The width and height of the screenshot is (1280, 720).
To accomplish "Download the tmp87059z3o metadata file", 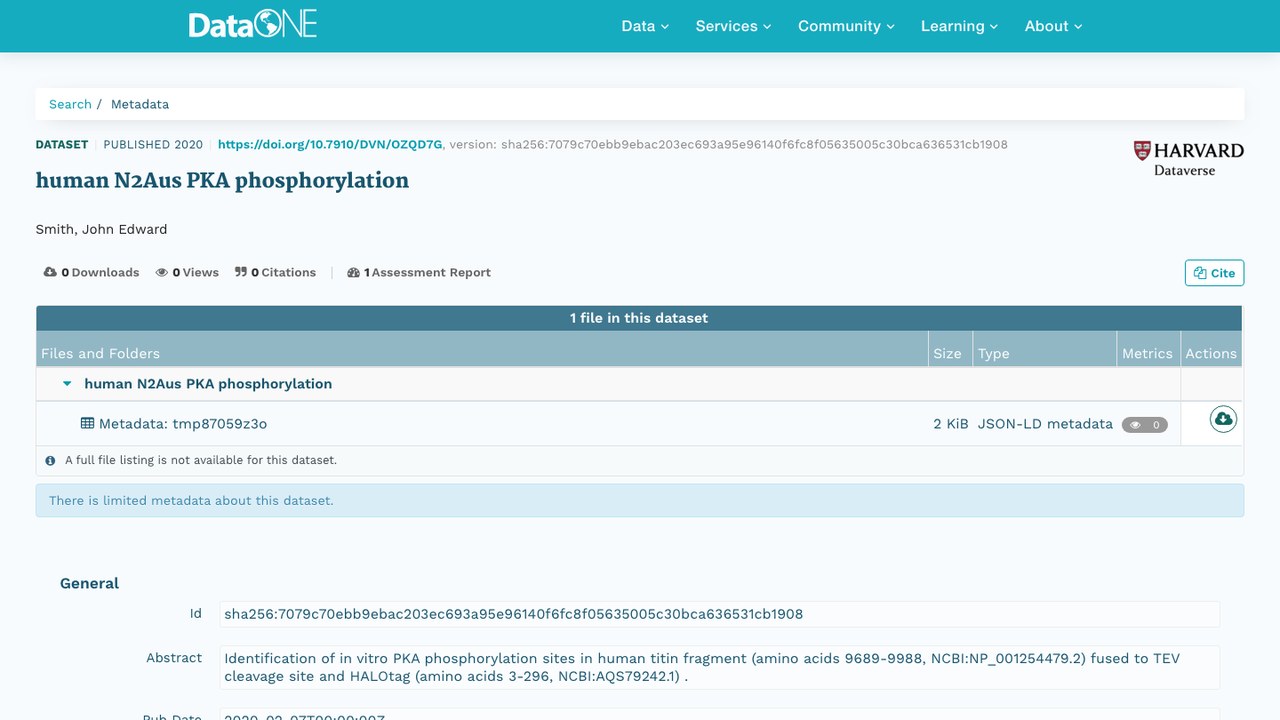I will (x=1223, y=419).
